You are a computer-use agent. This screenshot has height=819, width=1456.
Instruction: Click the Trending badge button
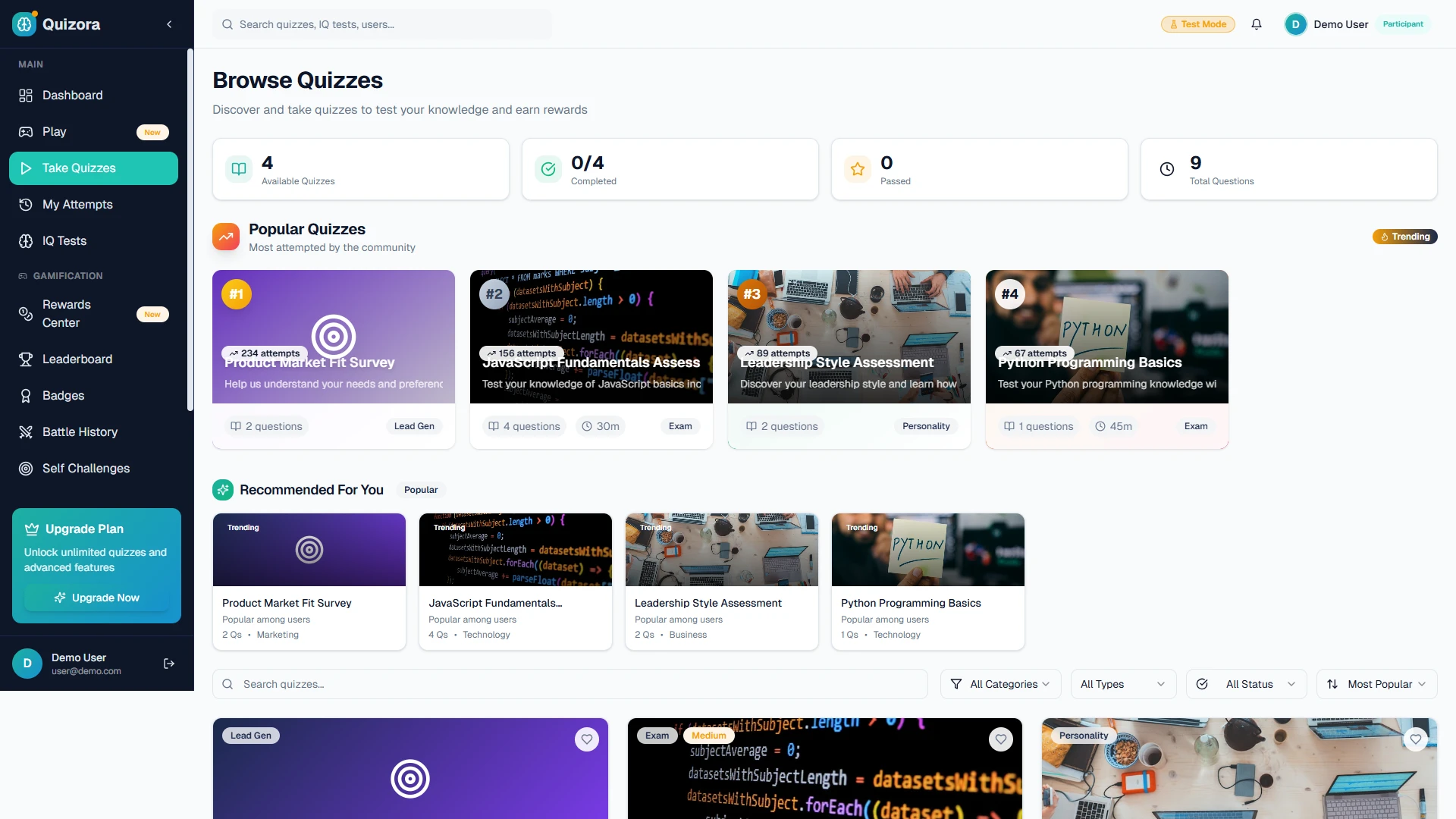click(x=1405, y=237)
